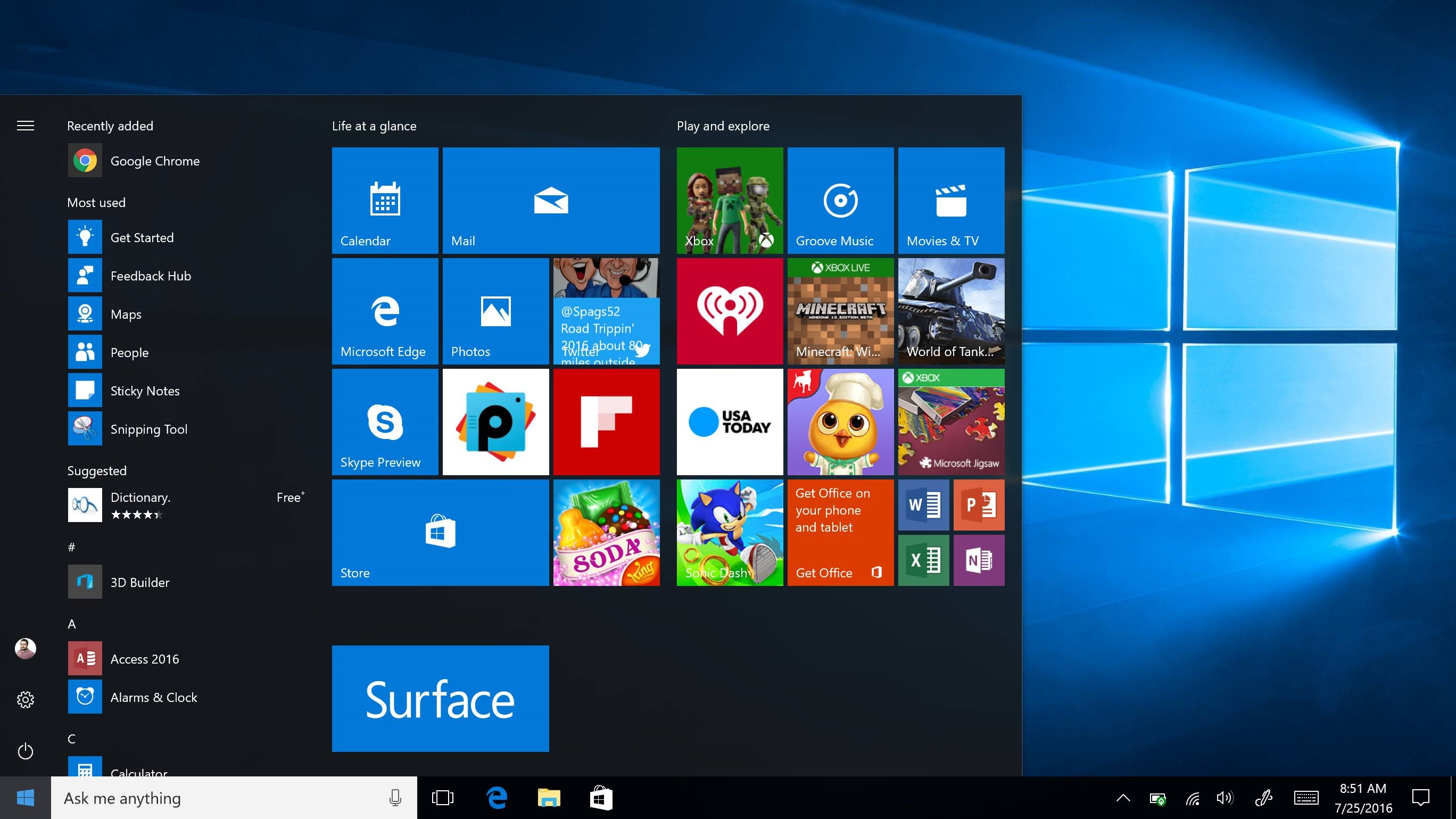Launch Candy Crush Soda tile
This screenshot has height=819, width=1456.
pyautogui.click(x=606, y=533)
